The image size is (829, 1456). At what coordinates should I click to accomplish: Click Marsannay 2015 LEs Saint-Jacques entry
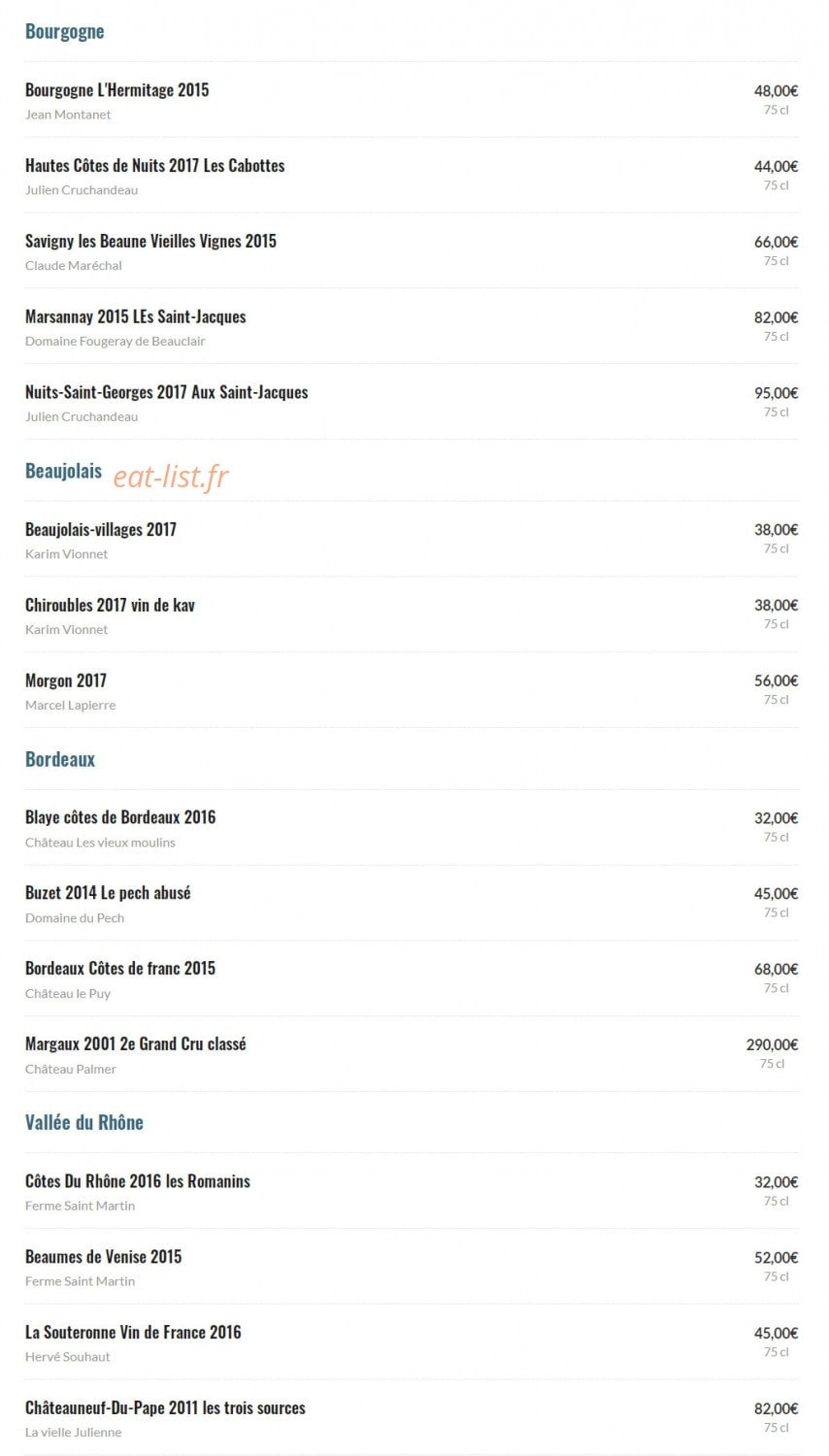click(x=135, y=317)
